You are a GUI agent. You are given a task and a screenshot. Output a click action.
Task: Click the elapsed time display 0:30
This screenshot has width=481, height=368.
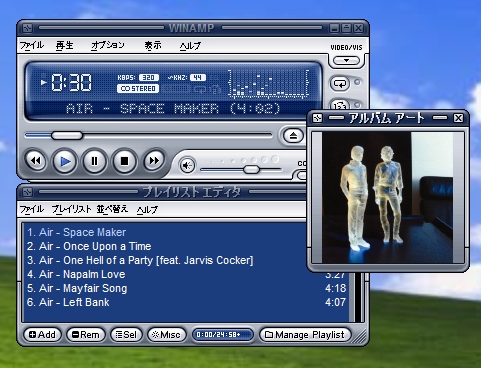[71, 82]
